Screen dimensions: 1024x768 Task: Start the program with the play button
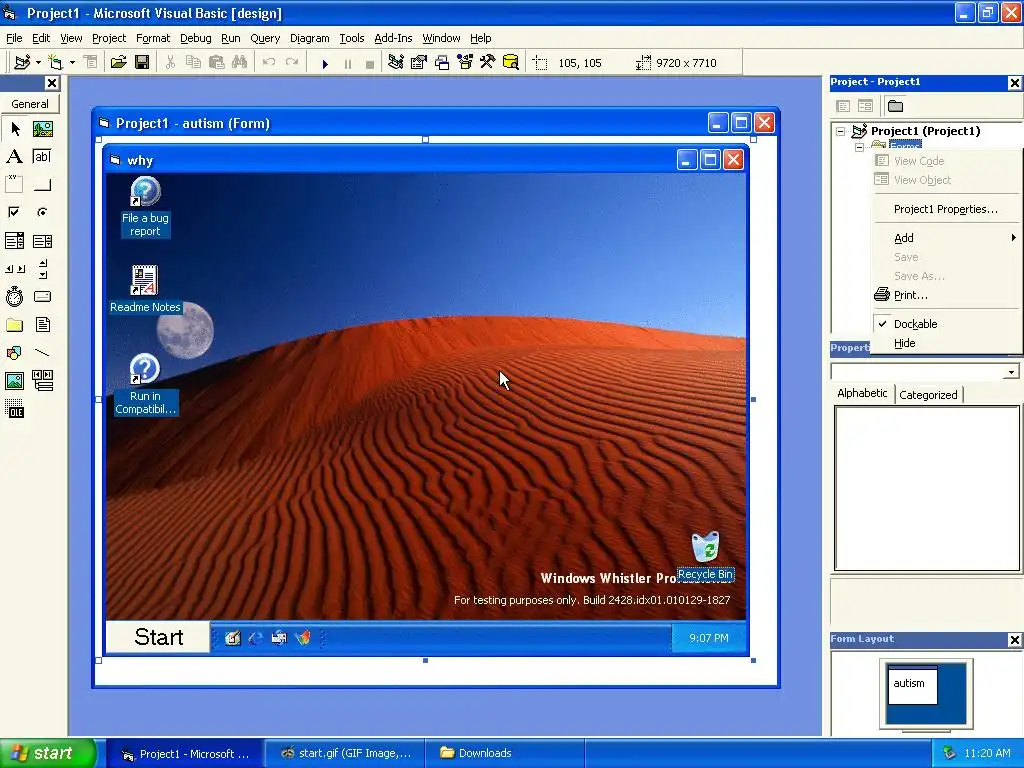(x=325, y=63)
